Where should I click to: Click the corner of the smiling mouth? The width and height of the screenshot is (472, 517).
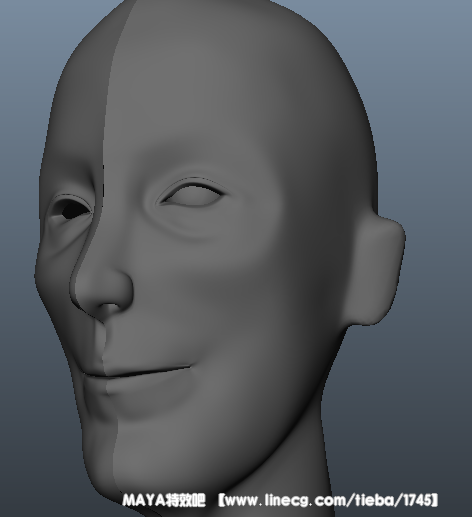tap(187, 367)
